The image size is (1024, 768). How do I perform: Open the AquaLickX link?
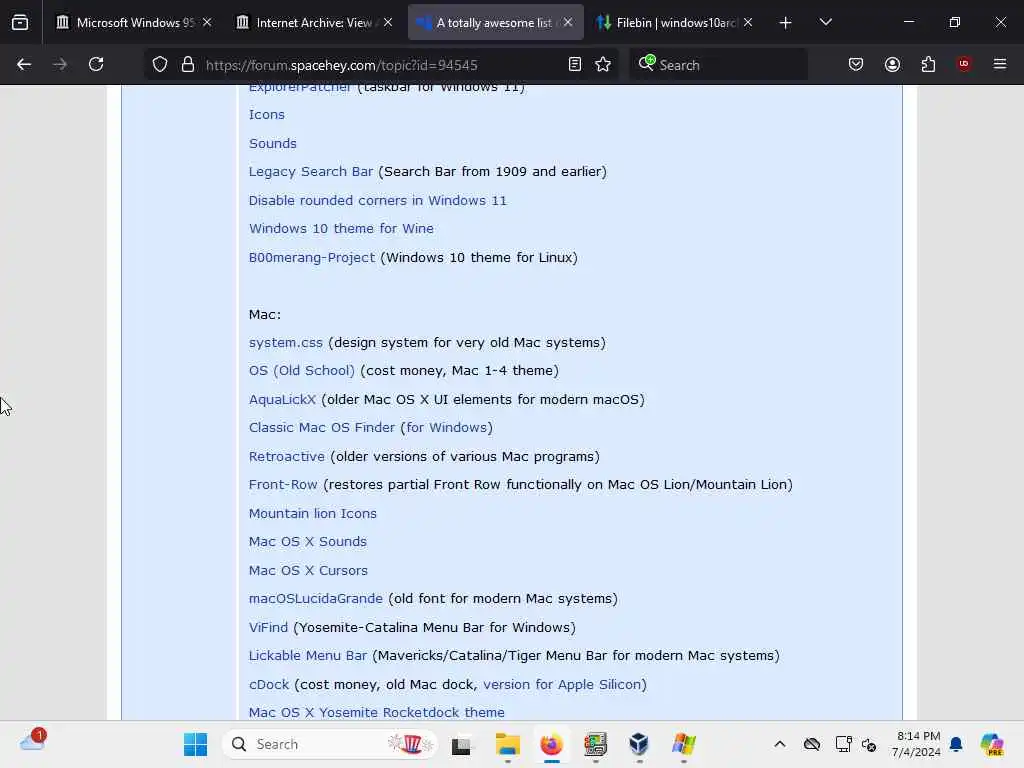coord(282,399)
